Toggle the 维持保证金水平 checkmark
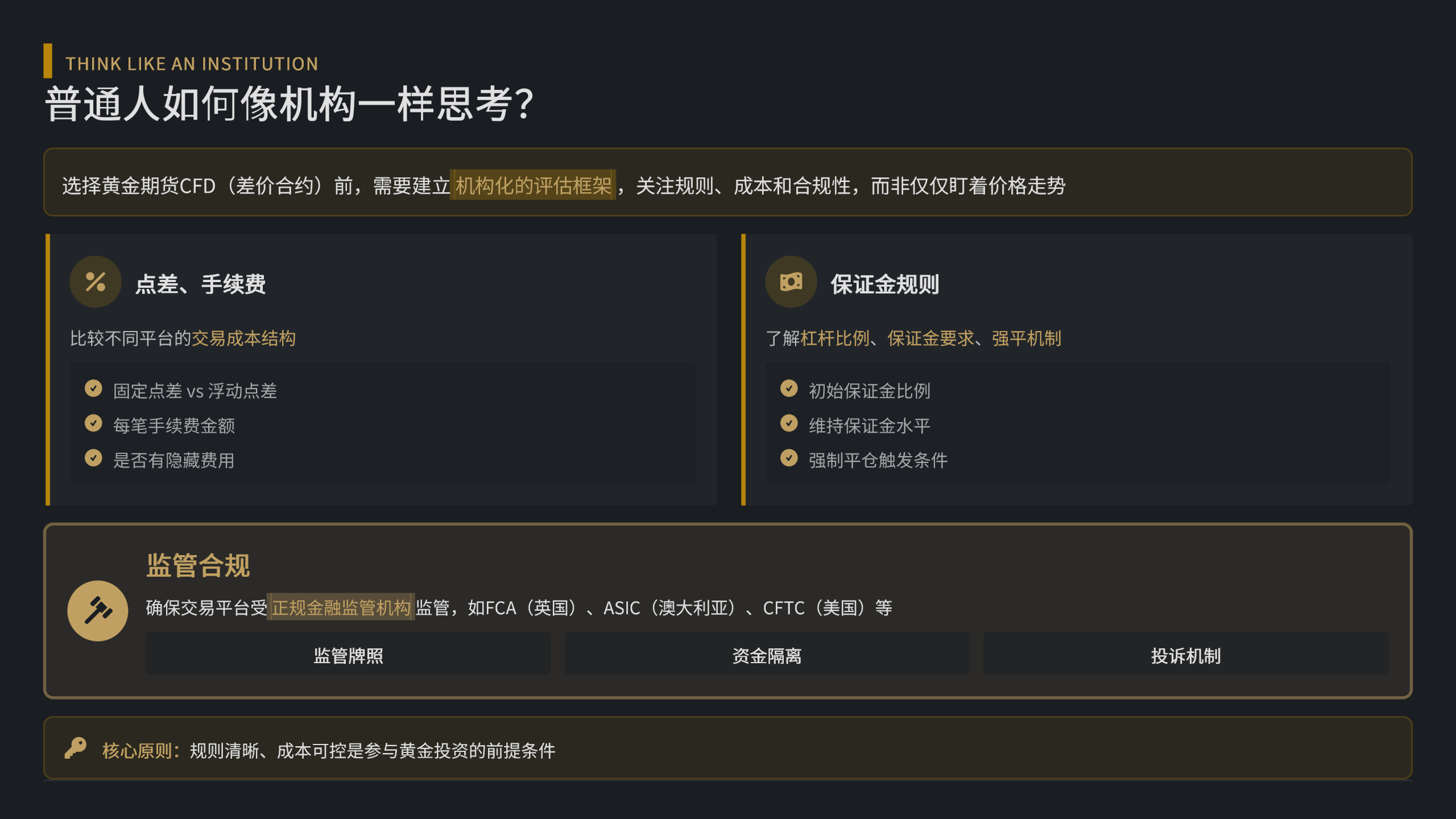Screen dimensions: 1456x819 pos(789,423)
